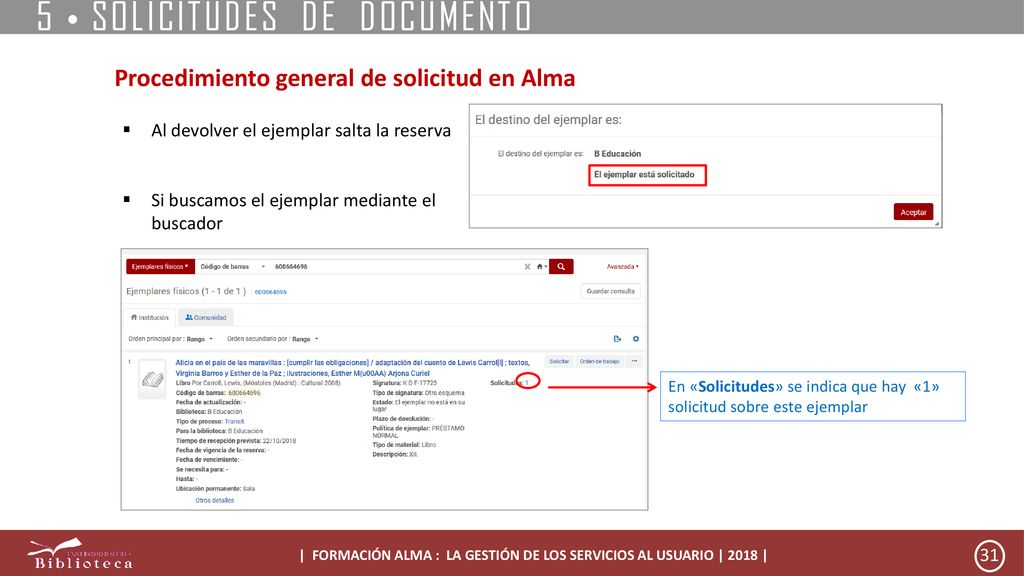Switch to the Comunidad tab
This screenshot has height=576, width=1024.
(206, 317)
